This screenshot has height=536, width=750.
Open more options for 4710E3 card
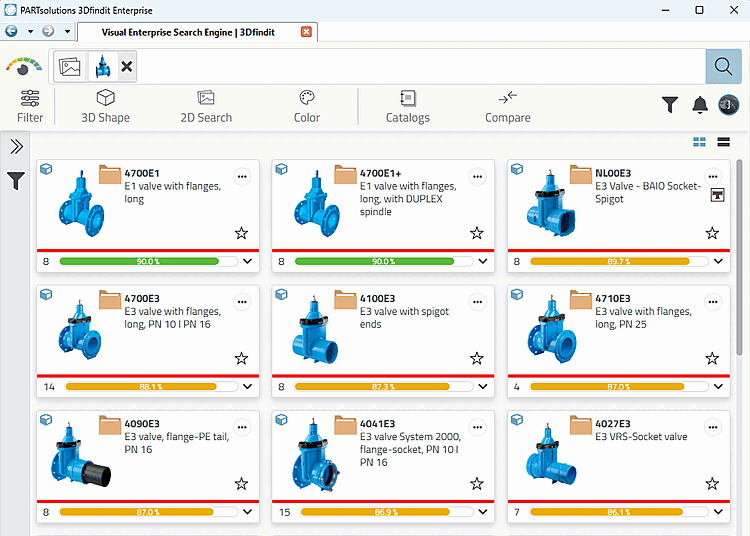coord(713,302)
